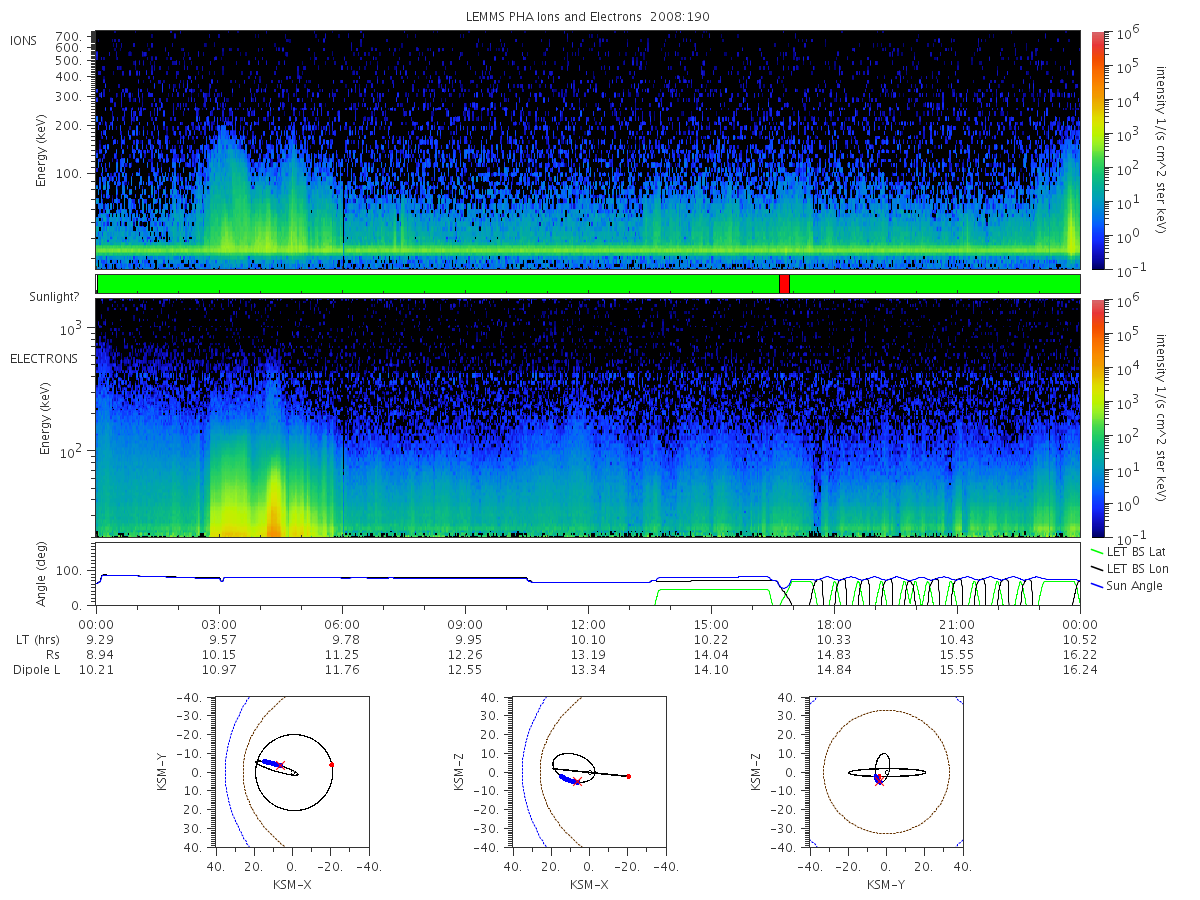Screen dimensions: 1200x900
Task: Click the Dipole L row label
Action: tap(36, 670)
